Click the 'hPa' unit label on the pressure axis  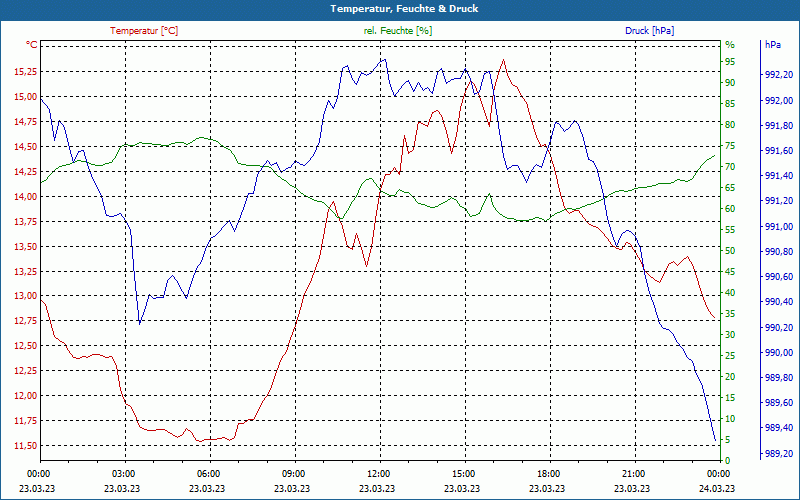pyautogui.click(x=772, y=45)
